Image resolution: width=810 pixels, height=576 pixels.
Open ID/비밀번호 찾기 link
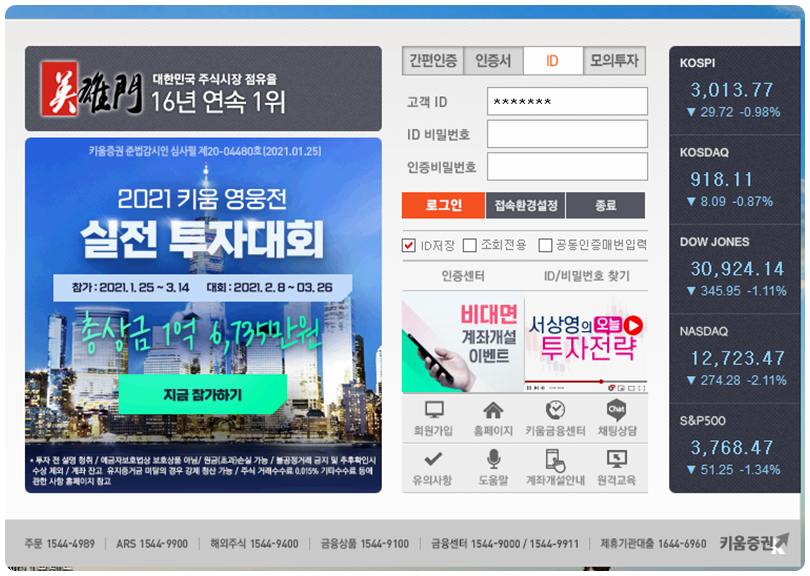tap(587, 276)
